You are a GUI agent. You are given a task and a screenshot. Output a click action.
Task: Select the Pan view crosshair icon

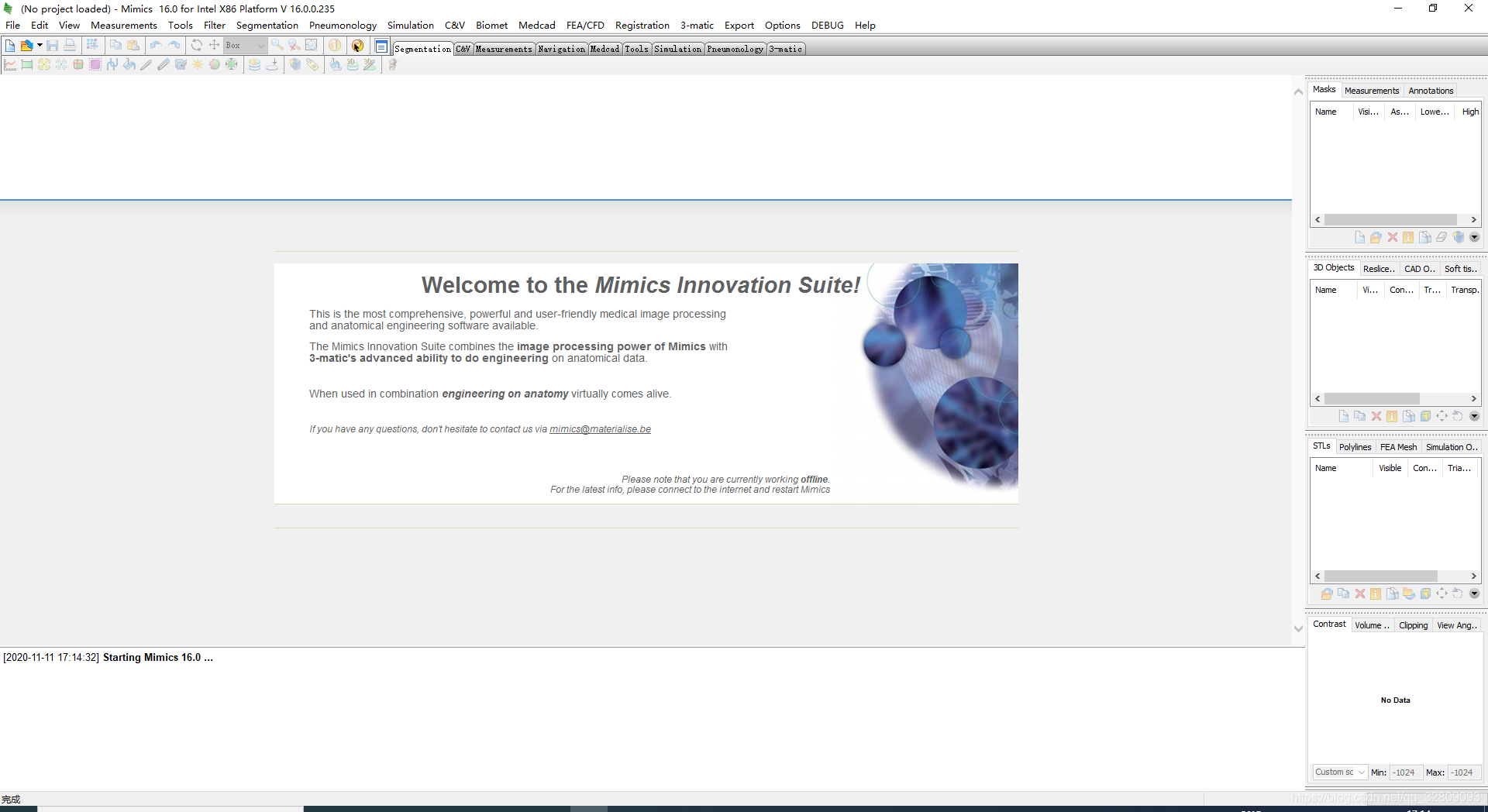click(x=215, y=46)
